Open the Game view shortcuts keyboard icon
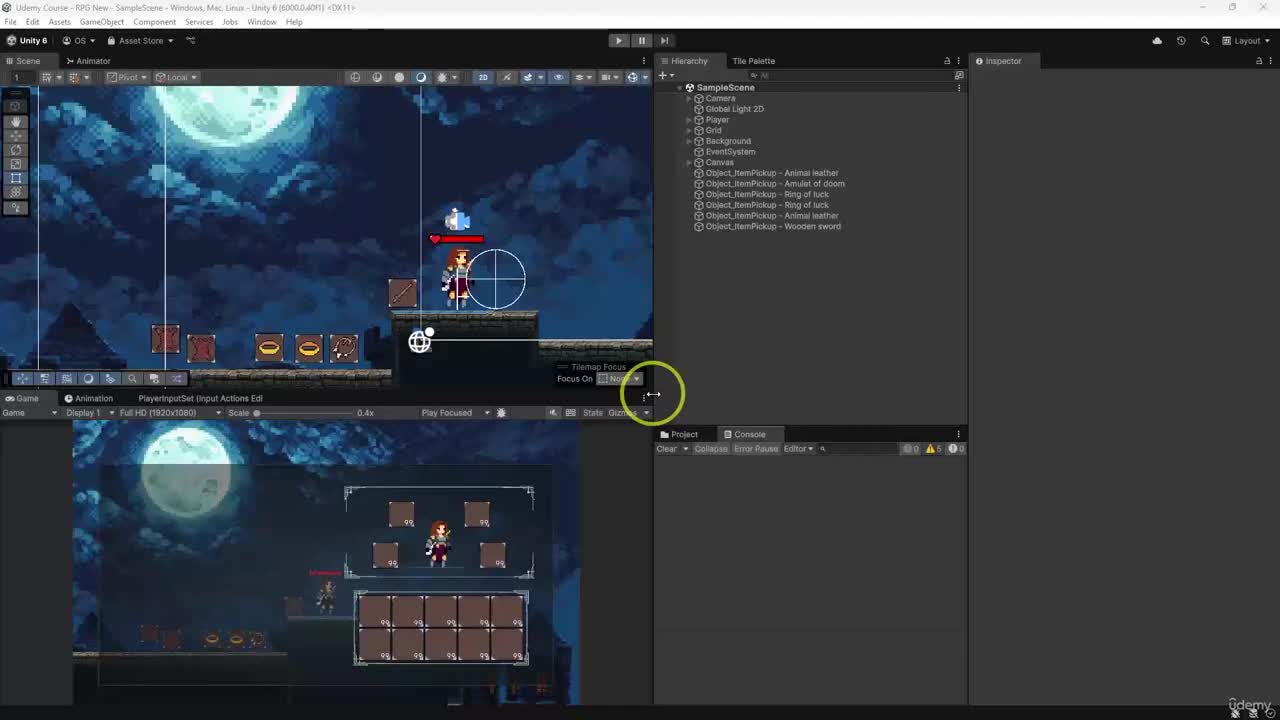 point(571,413)
